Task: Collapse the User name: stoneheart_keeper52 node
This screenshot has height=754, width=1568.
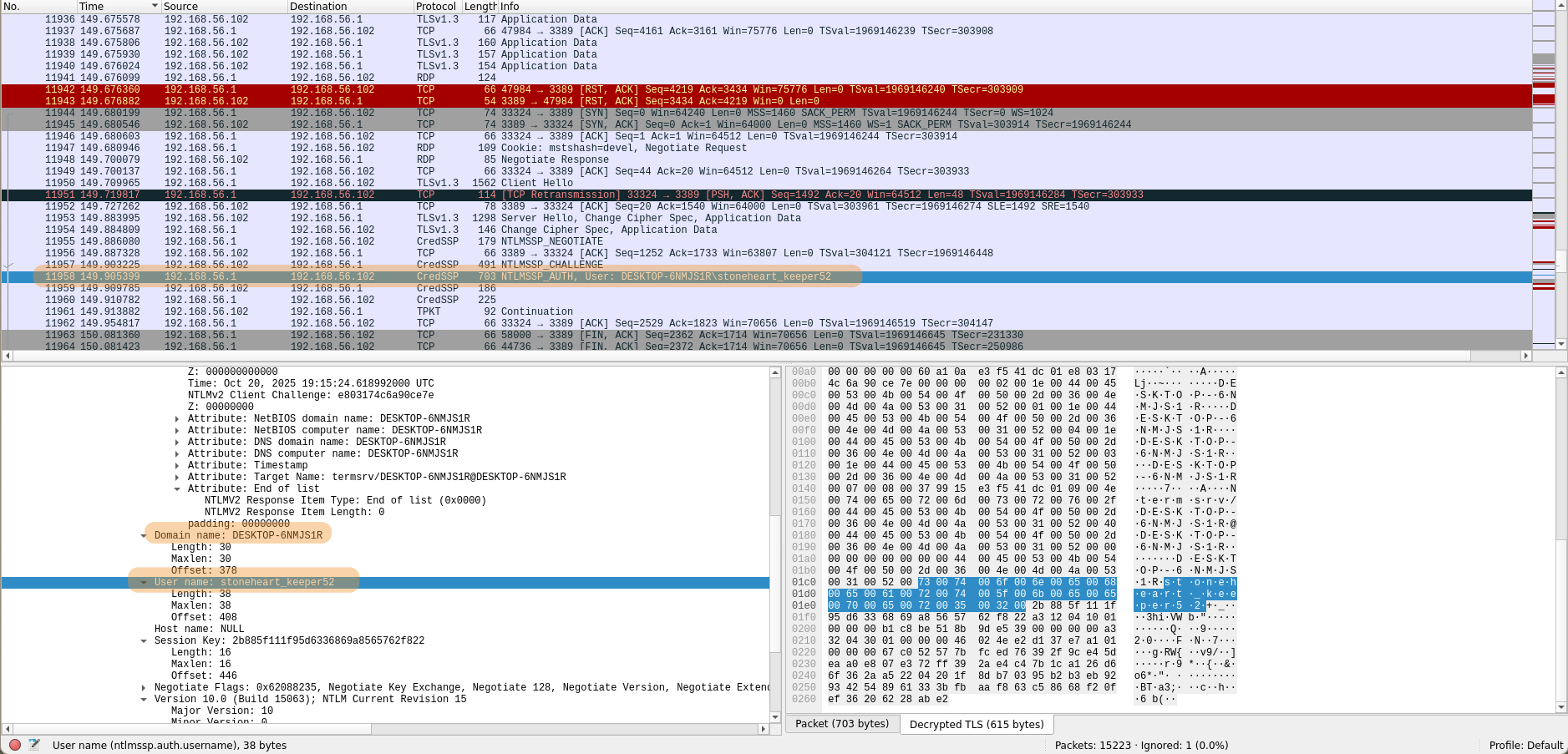Action: [144, 582]
